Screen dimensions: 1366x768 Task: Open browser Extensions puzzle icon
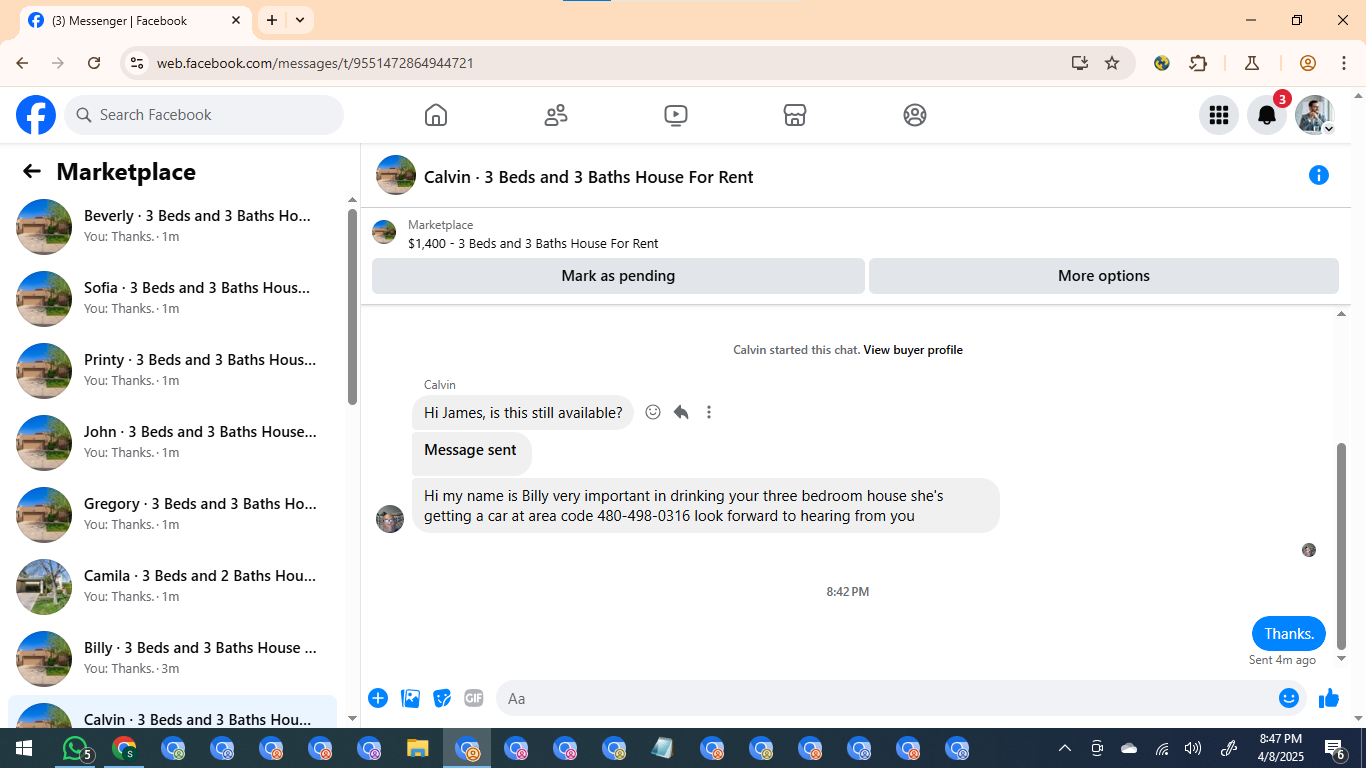pos(1198,63)
